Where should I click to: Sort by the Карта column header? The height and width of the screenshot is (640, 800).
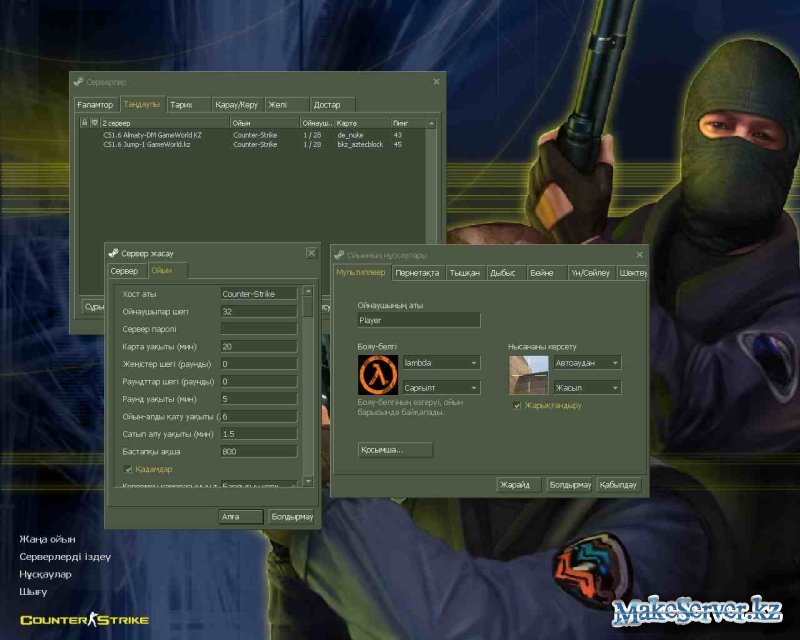[362, 123]
